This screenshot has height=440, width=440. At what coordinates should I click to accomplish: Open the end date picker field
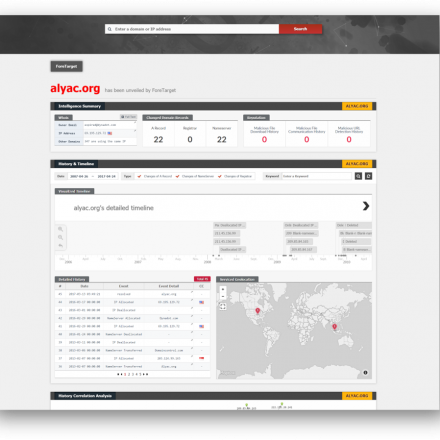pos(106,176)
